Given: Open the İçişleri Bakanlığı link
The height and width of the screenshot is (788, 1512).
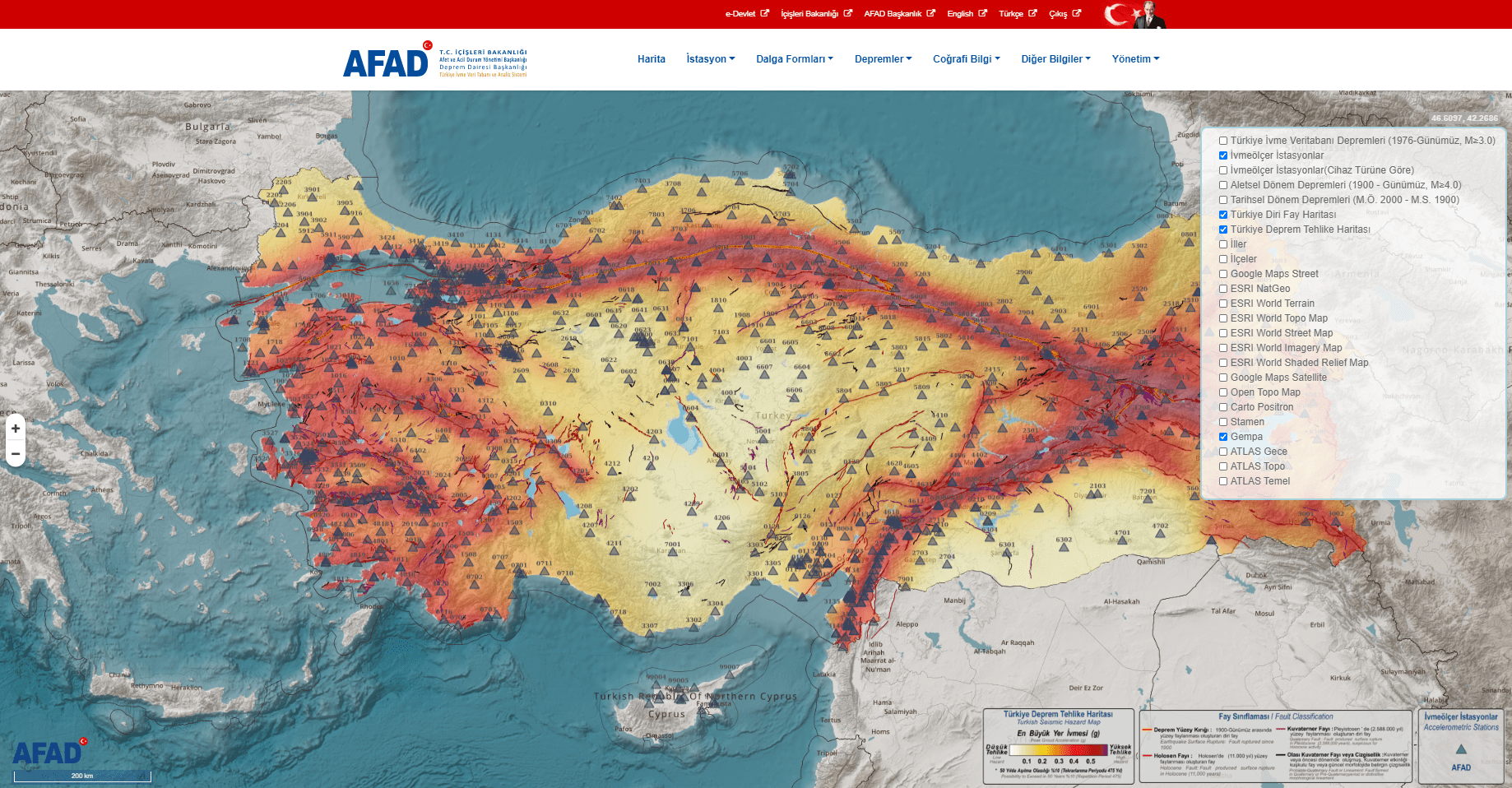Looking at the screenshot, I should [x=809, y=14].
